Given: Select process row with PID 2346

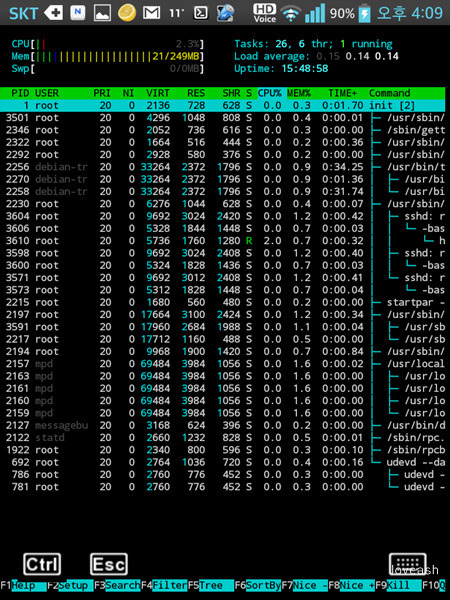Looking at the screenshot, I should tap(223, 130).
